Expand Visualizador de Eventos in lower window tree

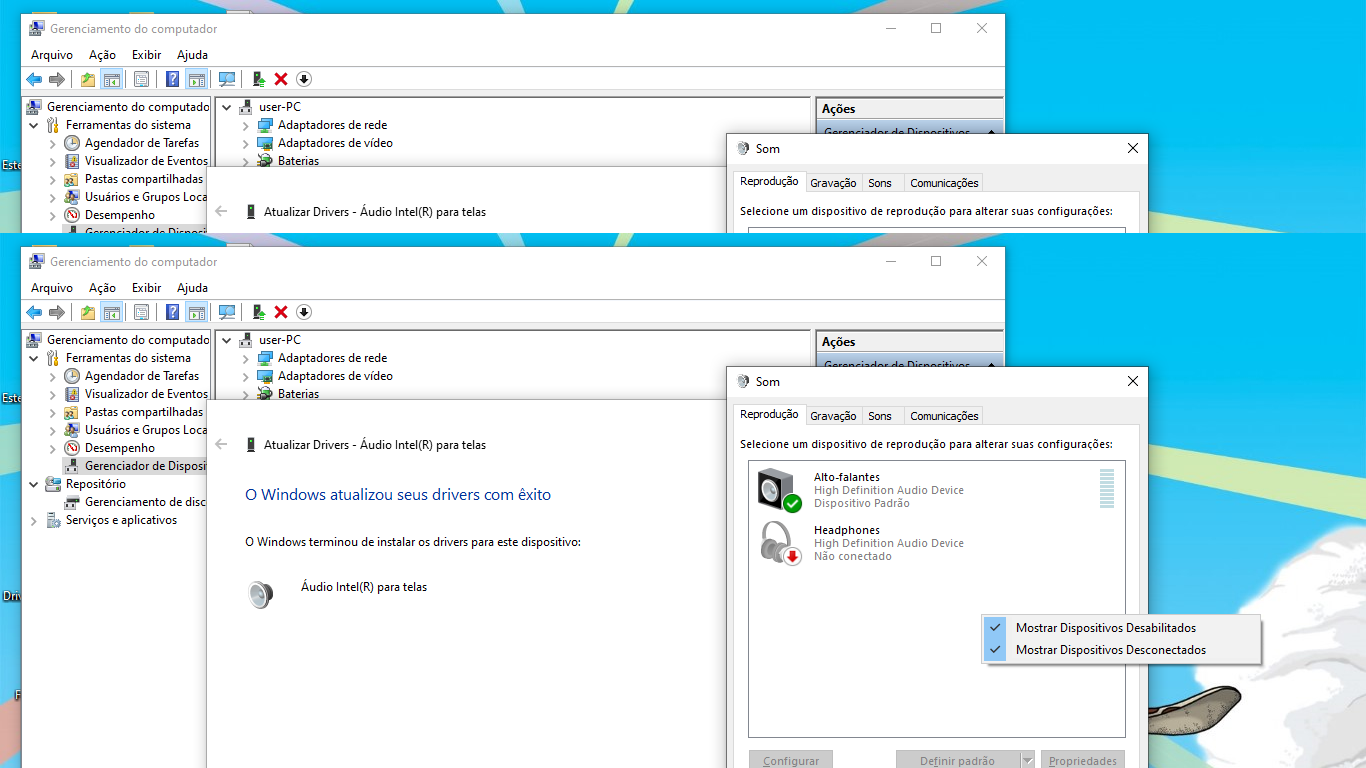pyautogui.click(x=53, y=394)
